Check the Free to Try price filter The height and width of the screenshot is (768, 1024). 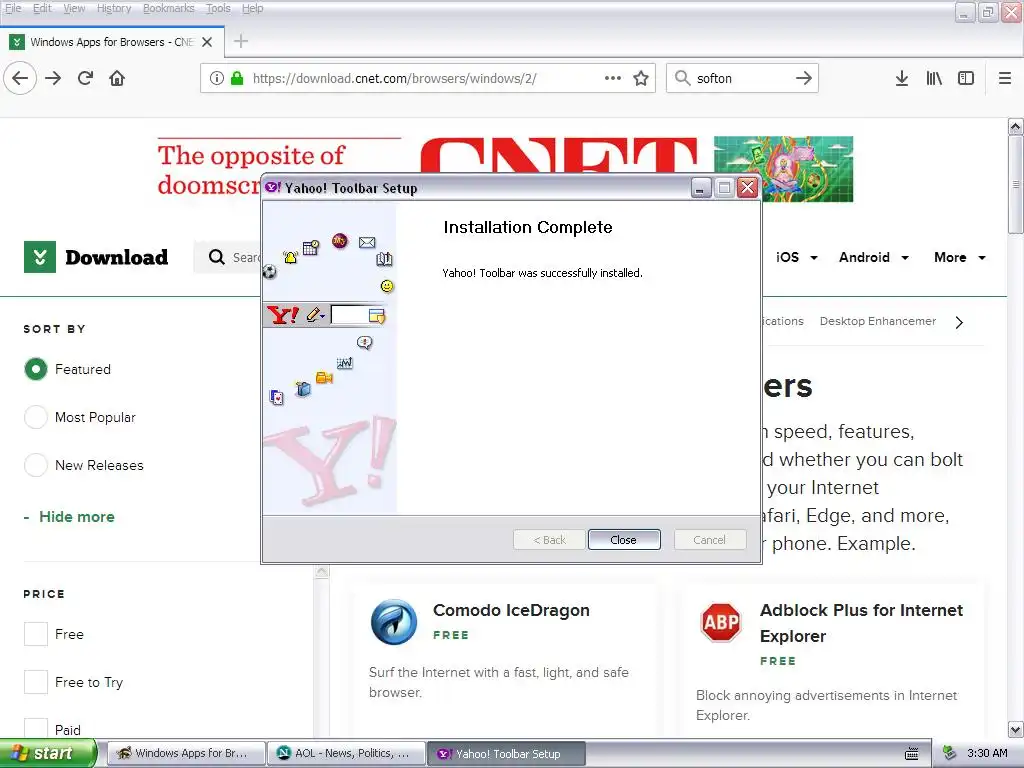click(36, 682)
